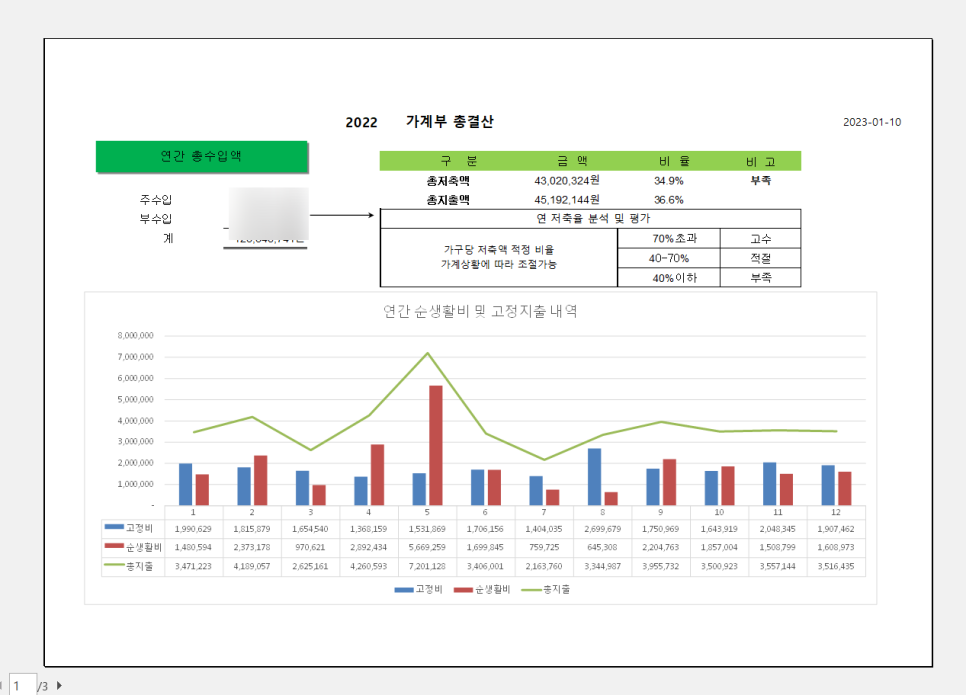This screenshot has height=695, width=966.
Task: Click the green '연간 총수입액' header box
Action: pyautogui.click(x=201, y=156)
